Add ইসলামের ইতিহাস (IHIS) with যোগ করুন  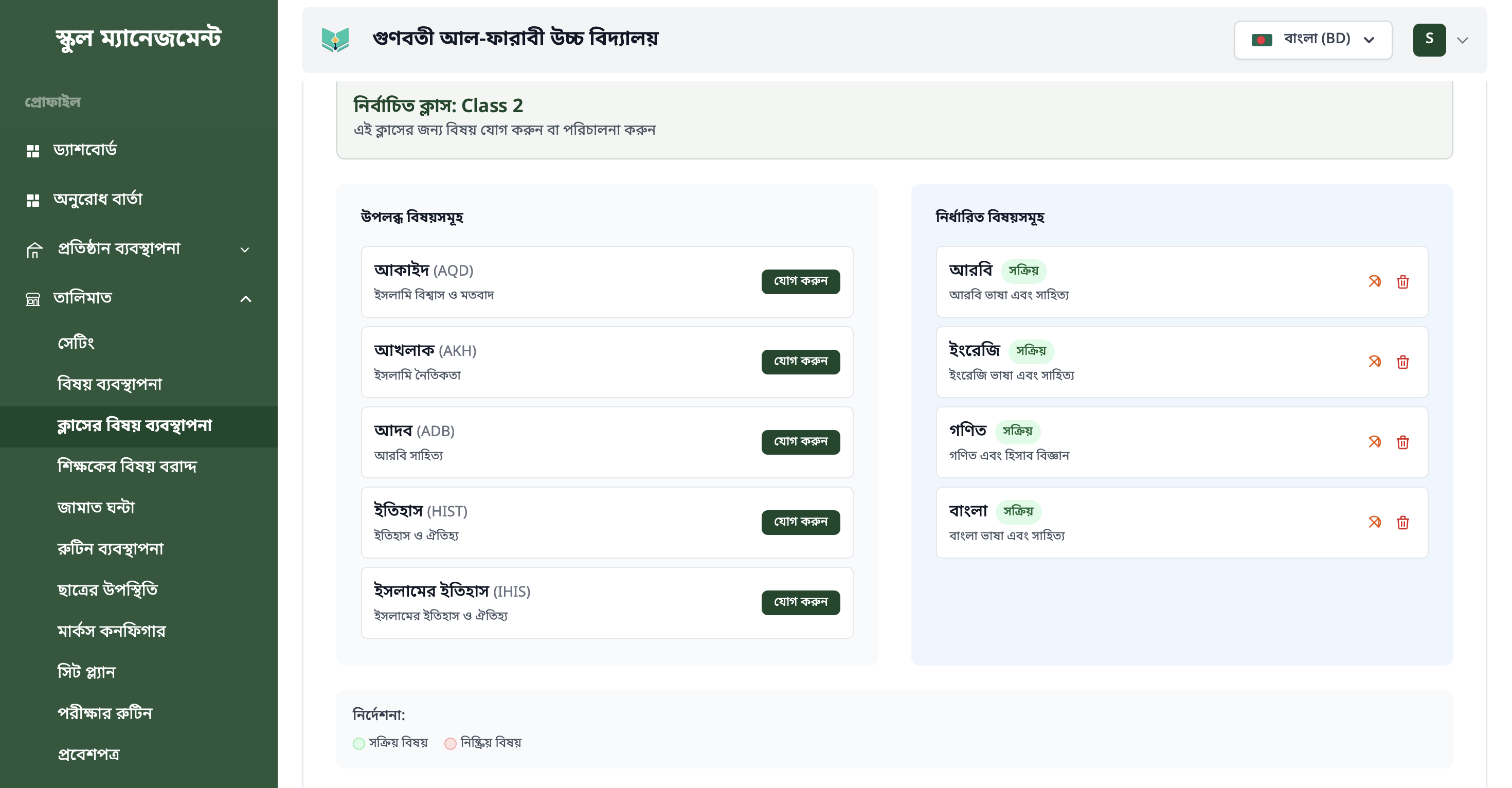tap(801, 602)
